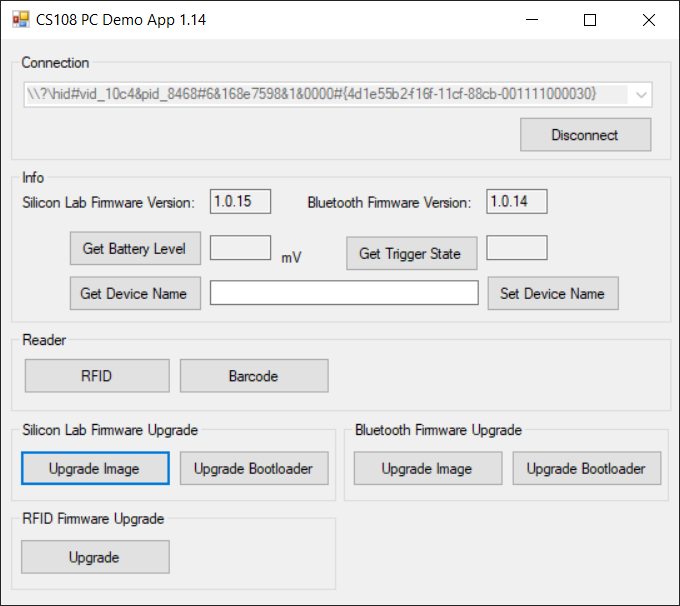This screenshot has width=680, height=606.
Task: Click the 'Bluetooth Firmware Version:' label
Action: 389,203
